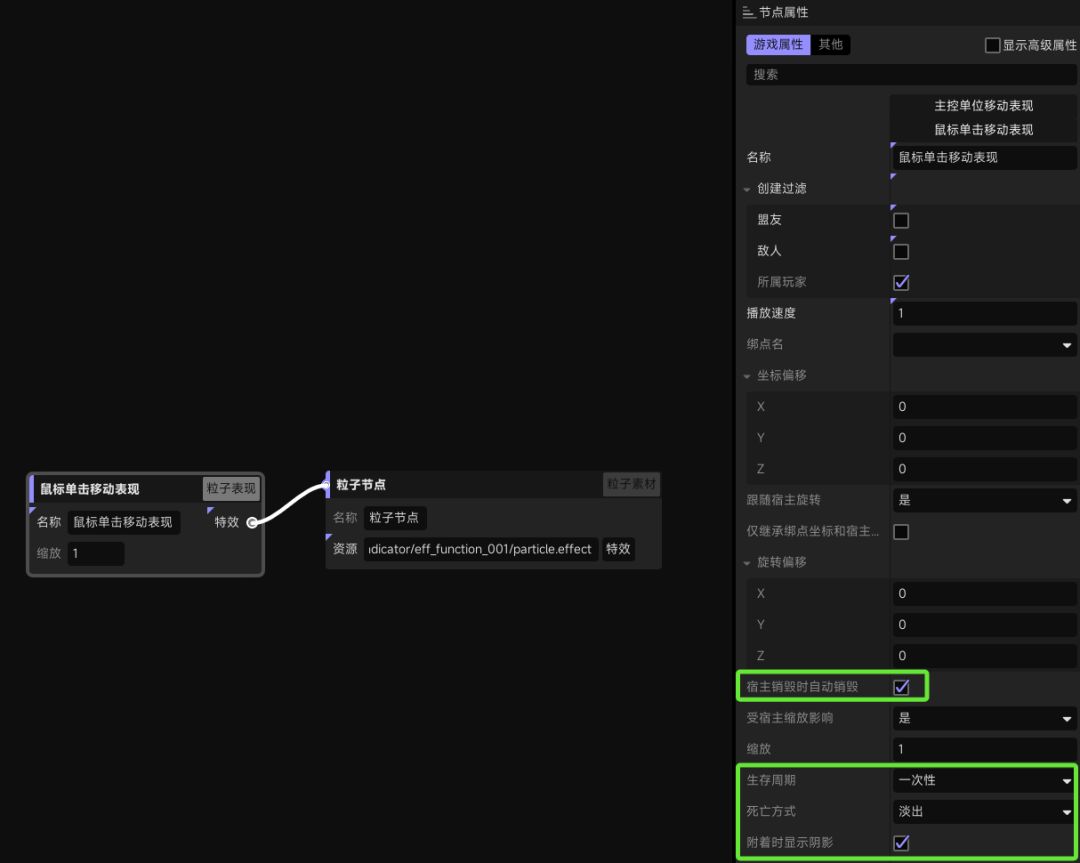1080x863 pixels.
Task: Check the 敌人 filter checkbox
Action: 901,251
